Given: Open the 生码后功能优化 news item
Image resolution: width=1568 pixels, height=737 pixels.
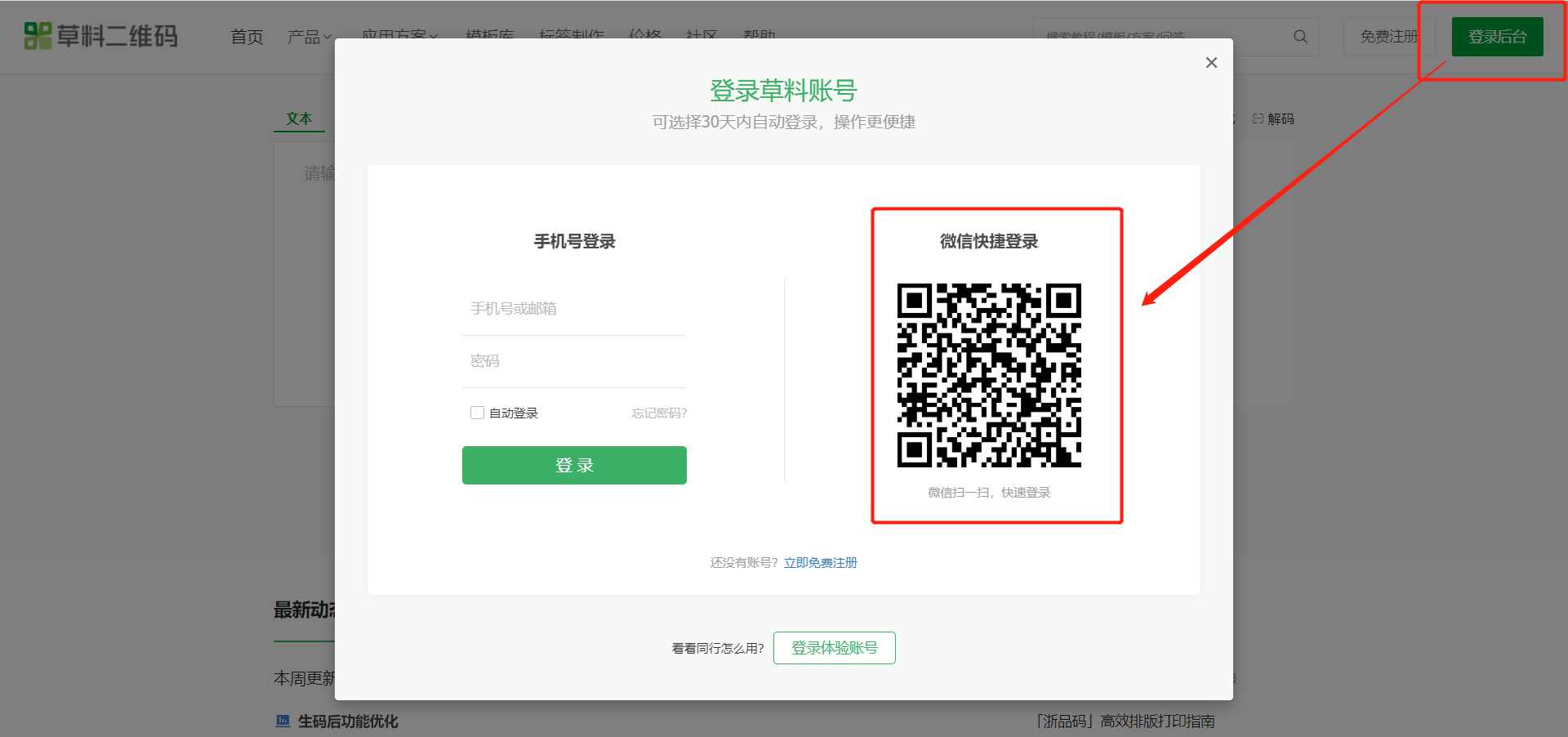Looking at the screenshot, I should pyautogui.click(x=348, y=721).
